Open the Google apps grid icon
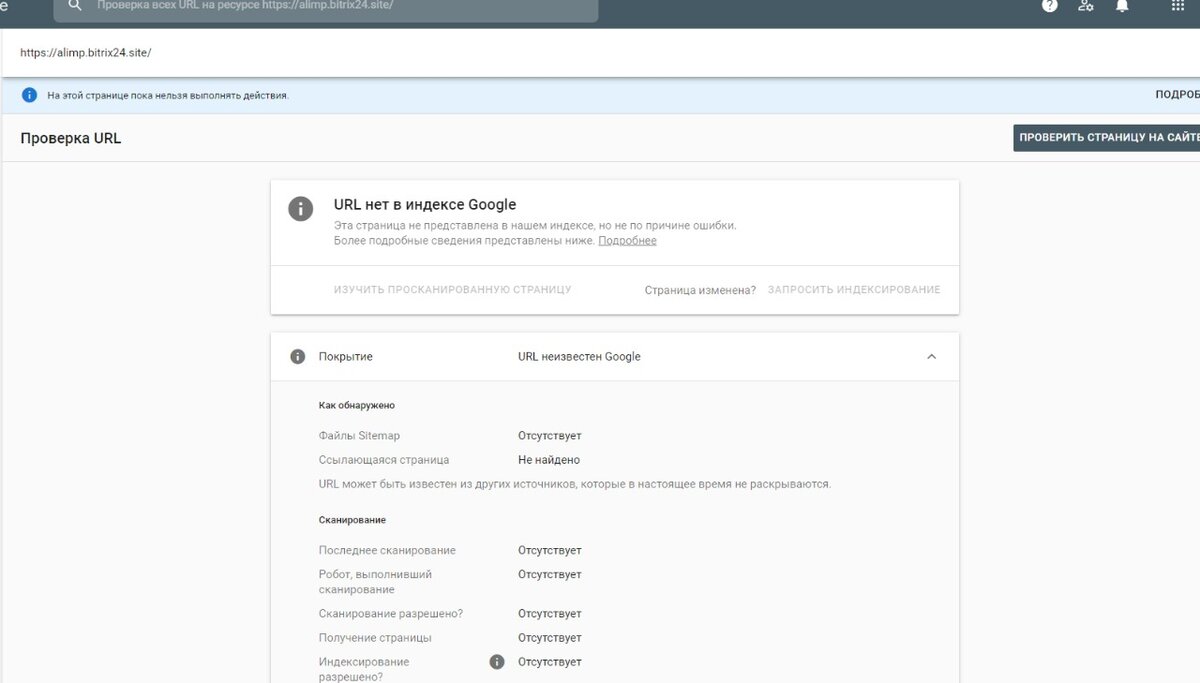The image size is (1200, 683). pos(1177,6)
